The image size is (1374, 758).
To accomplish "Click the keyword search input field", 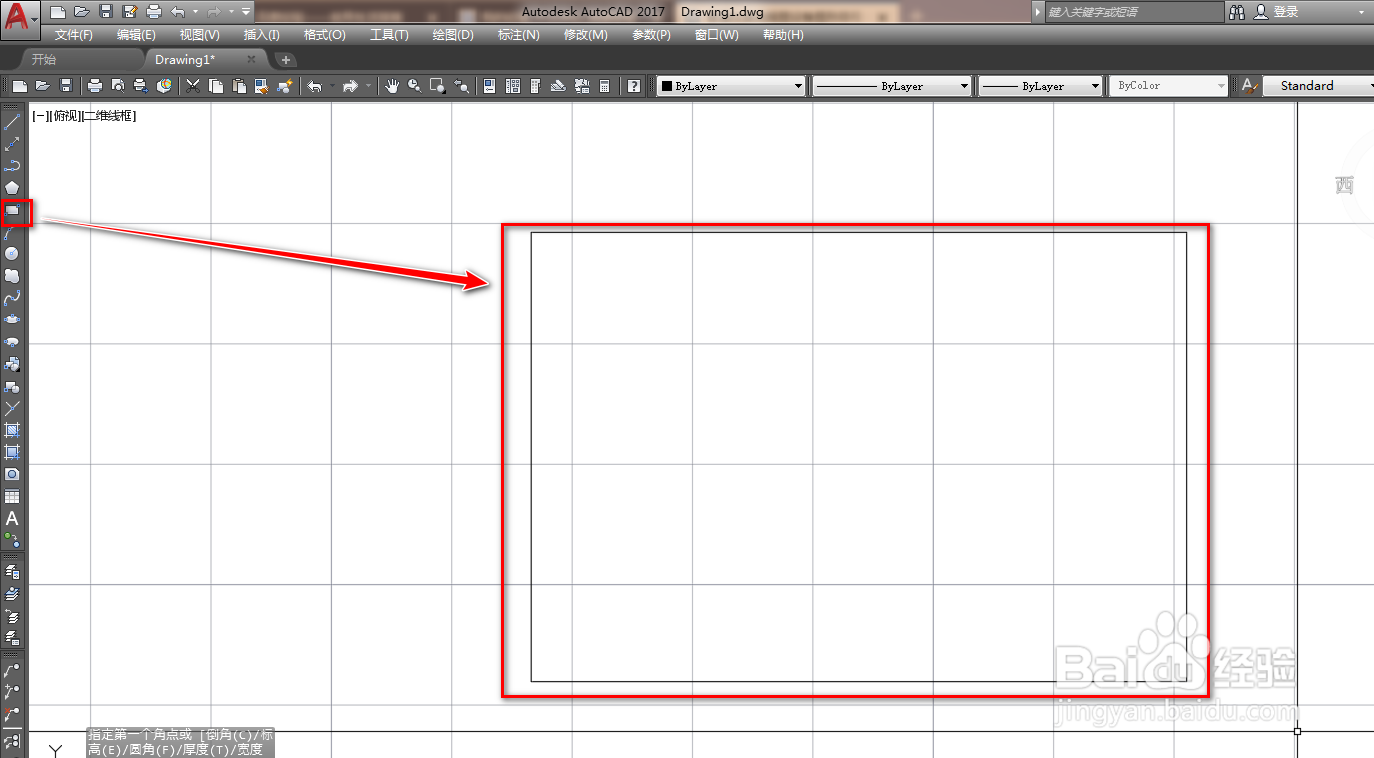I will tap(1134, 12).
